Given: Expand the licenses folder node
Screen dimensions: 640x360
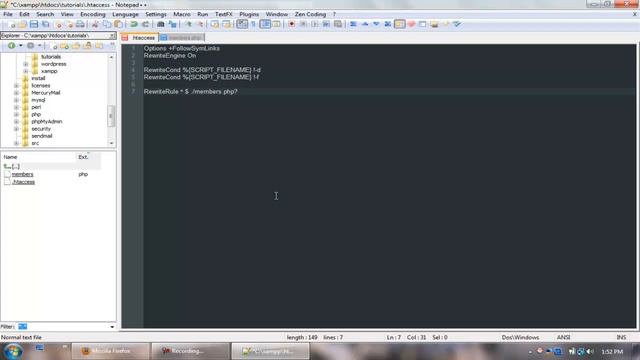Looking at the screenshot, I should [x=16, y=86].
